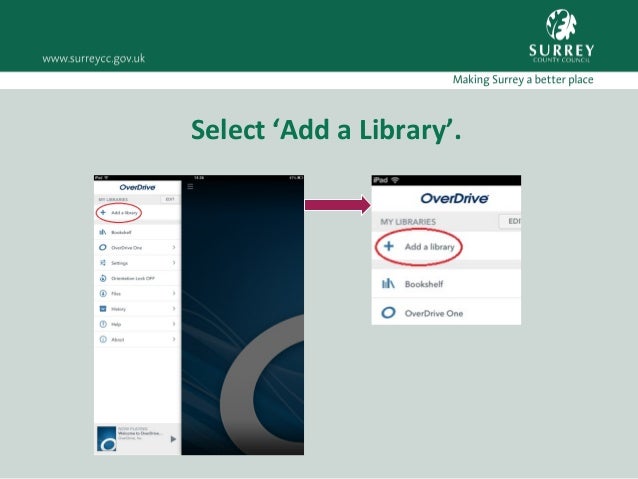Expand the About row chevron
Image resolution: width=638 pixels, height=479 pixels.
tap(174, 339)
